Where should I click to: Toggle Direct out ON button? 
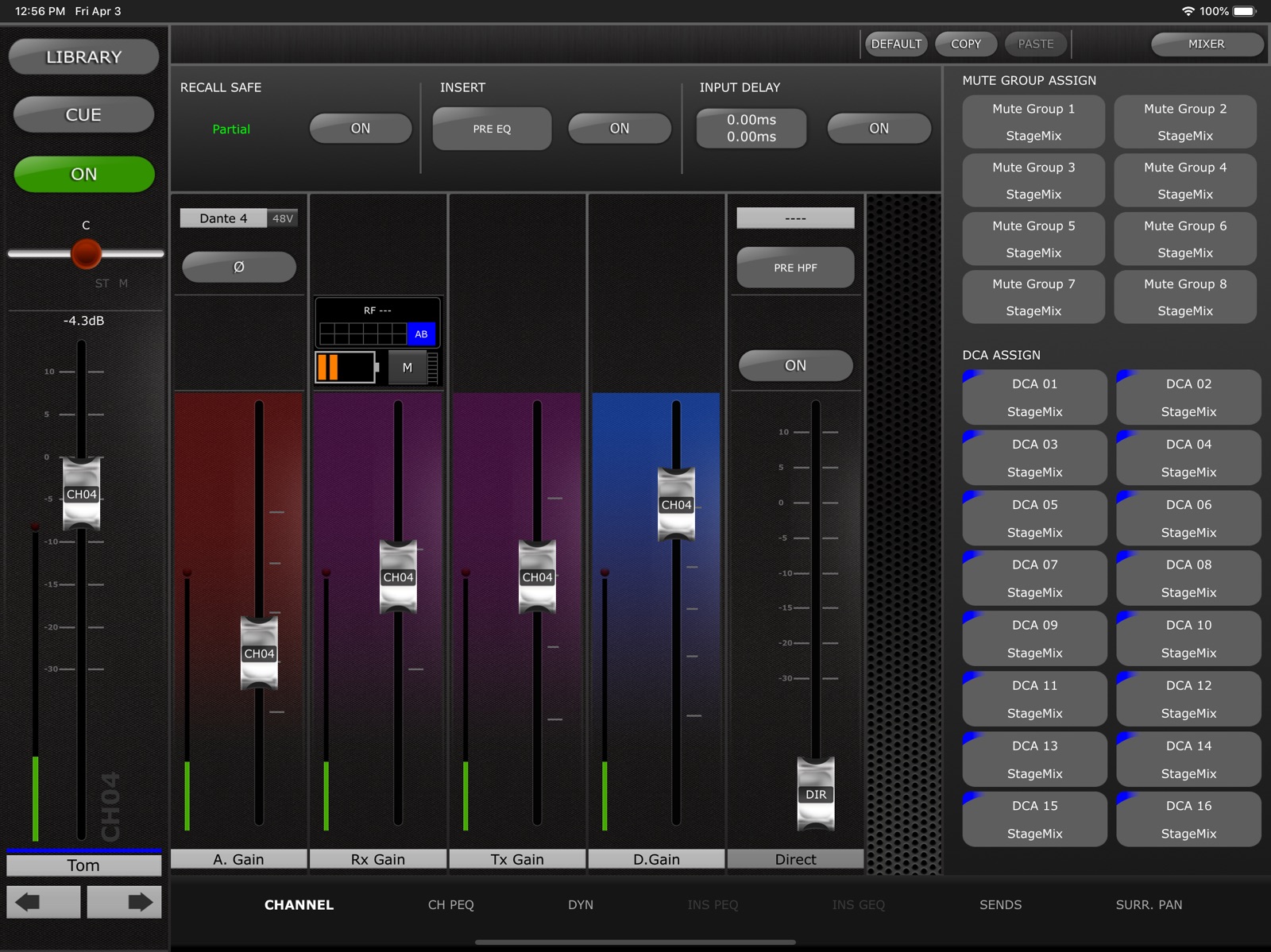795,365
